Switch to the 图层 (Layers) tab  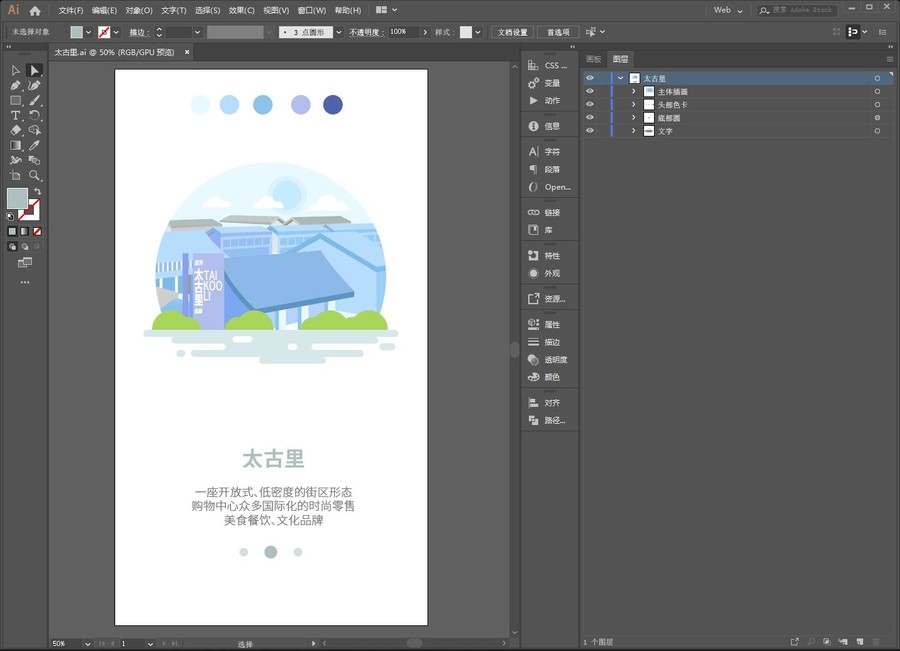click(x=620, y=59)
